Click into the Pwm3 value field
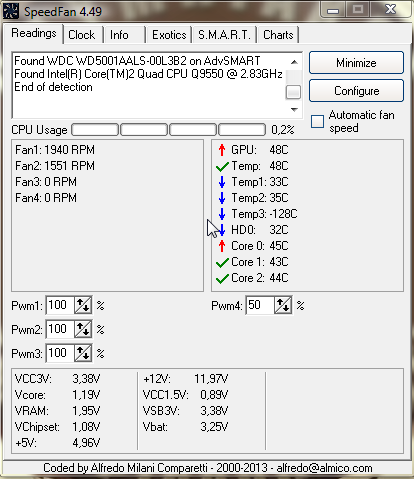Image resolution: width=414 pixels, height=479 pixels. pos(60,353)
